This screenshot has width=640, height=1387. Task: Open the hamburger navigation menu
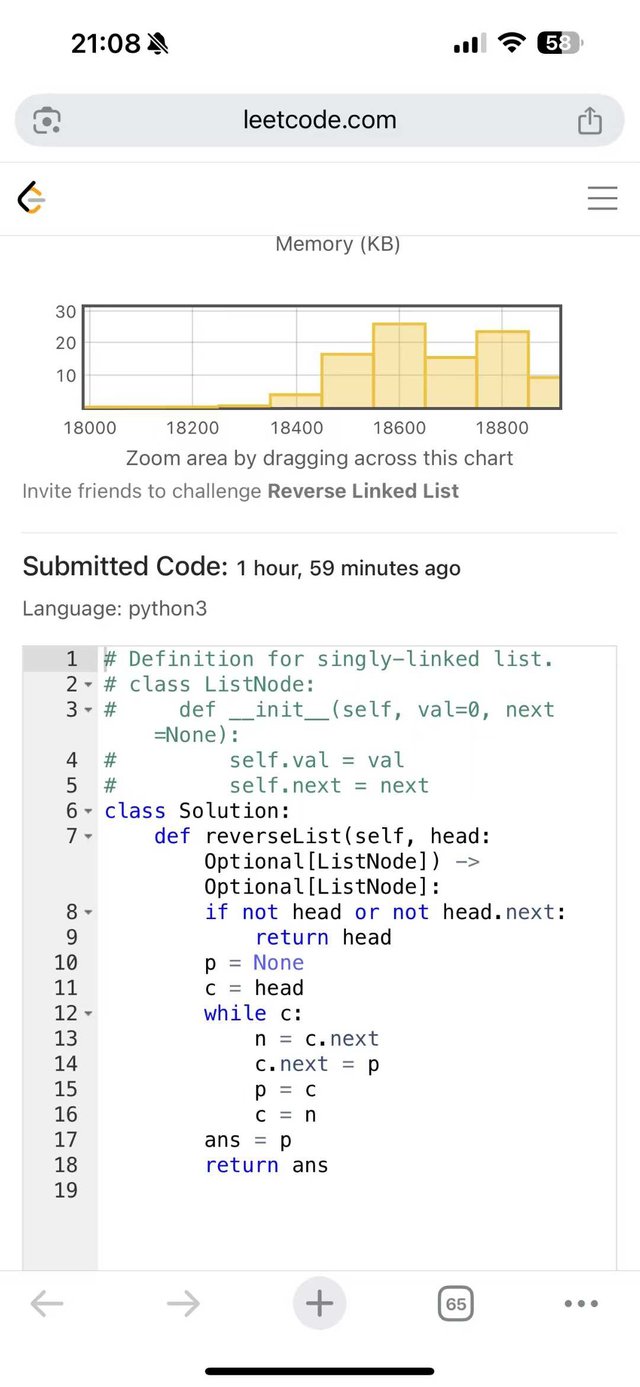click(602, 198)
